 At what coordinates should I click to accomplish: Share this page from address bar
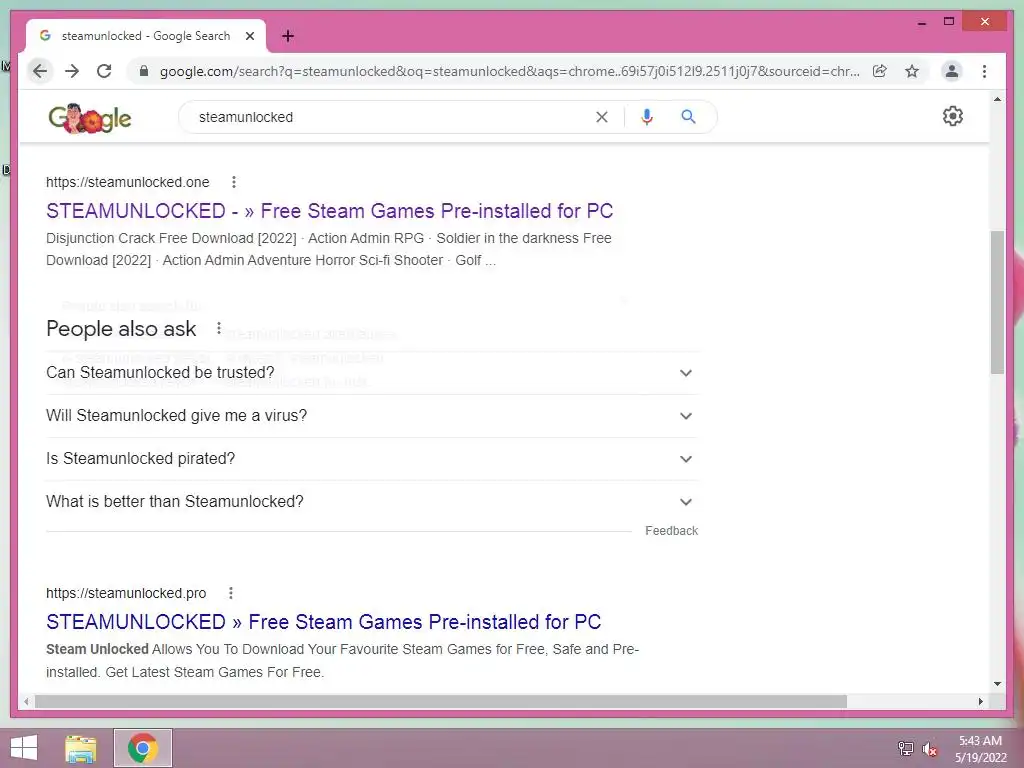tap(880, 71)
